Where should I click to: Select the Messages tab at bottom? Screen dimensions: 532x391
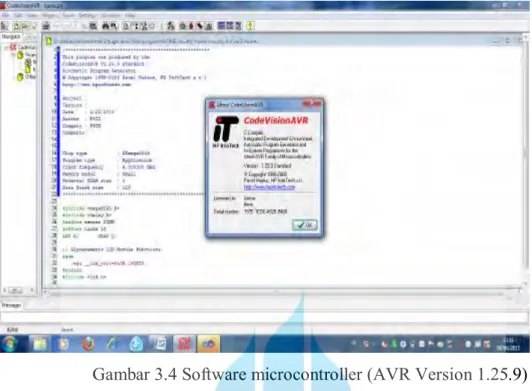pos(11,305)
